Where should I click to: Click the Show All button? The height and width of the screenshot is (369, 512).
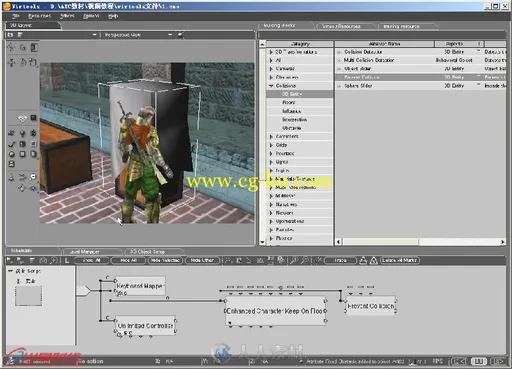pyautogui.click(x=92, y=260)
